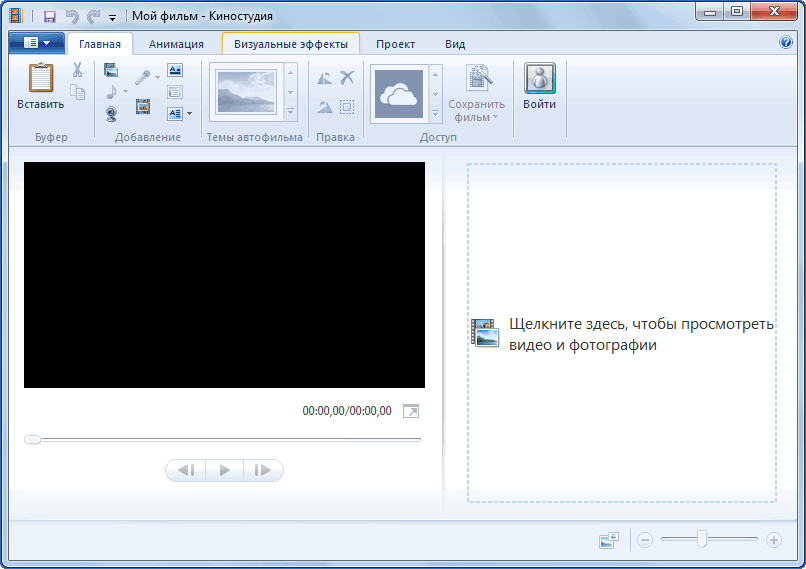The width and height of the screenshot is (806, 569).
Task: Click the Play button
Action: pyautogui.click(x=225, y=470)
